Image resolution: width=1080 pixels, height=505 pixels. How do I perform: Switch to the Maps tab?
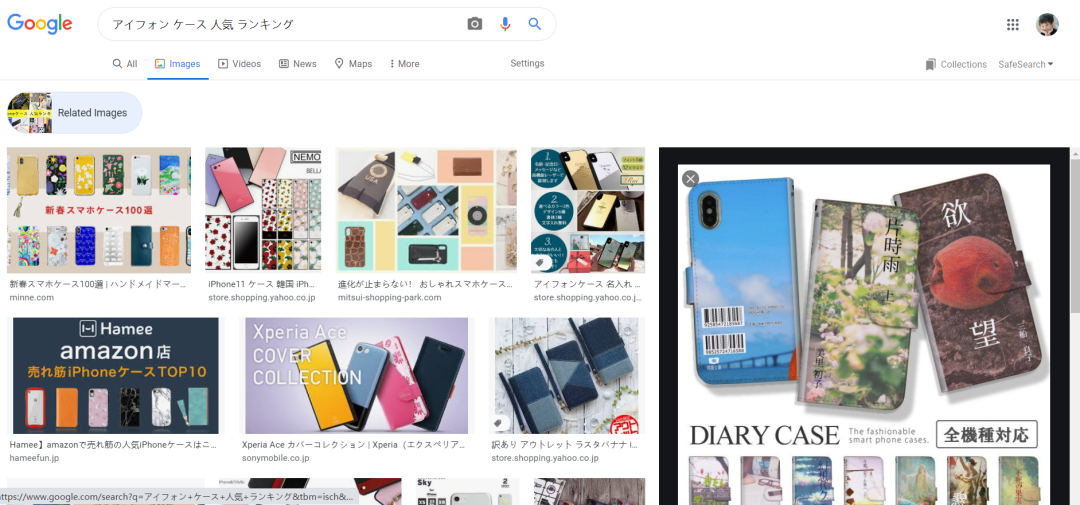(353, 64)
